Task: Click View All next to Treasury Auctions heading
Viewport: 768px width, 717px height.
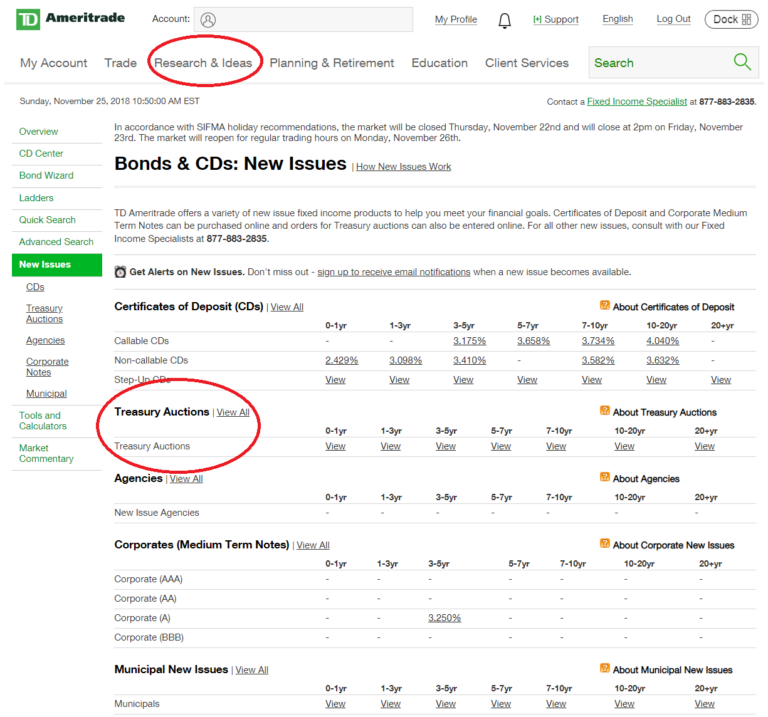Action: pyautogui.click(x=233, y=412)
